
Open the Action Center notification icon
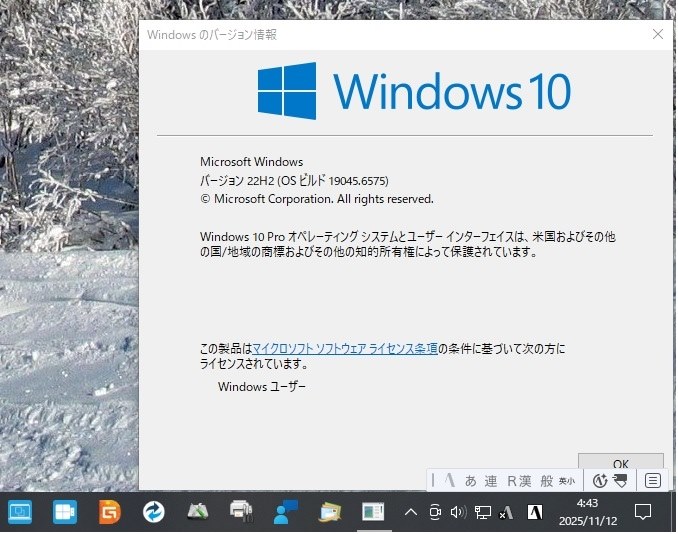(643, 512)
